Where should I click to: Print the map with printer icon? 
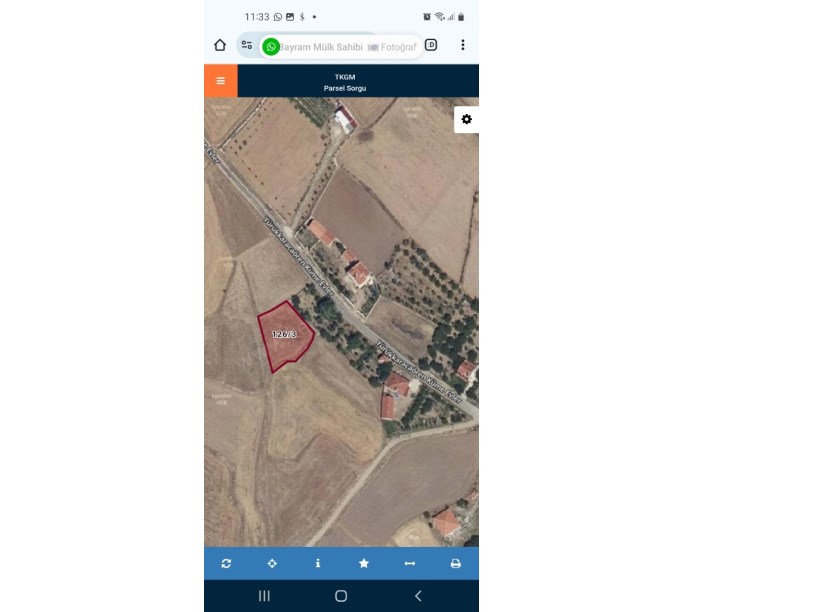(455, 564)
